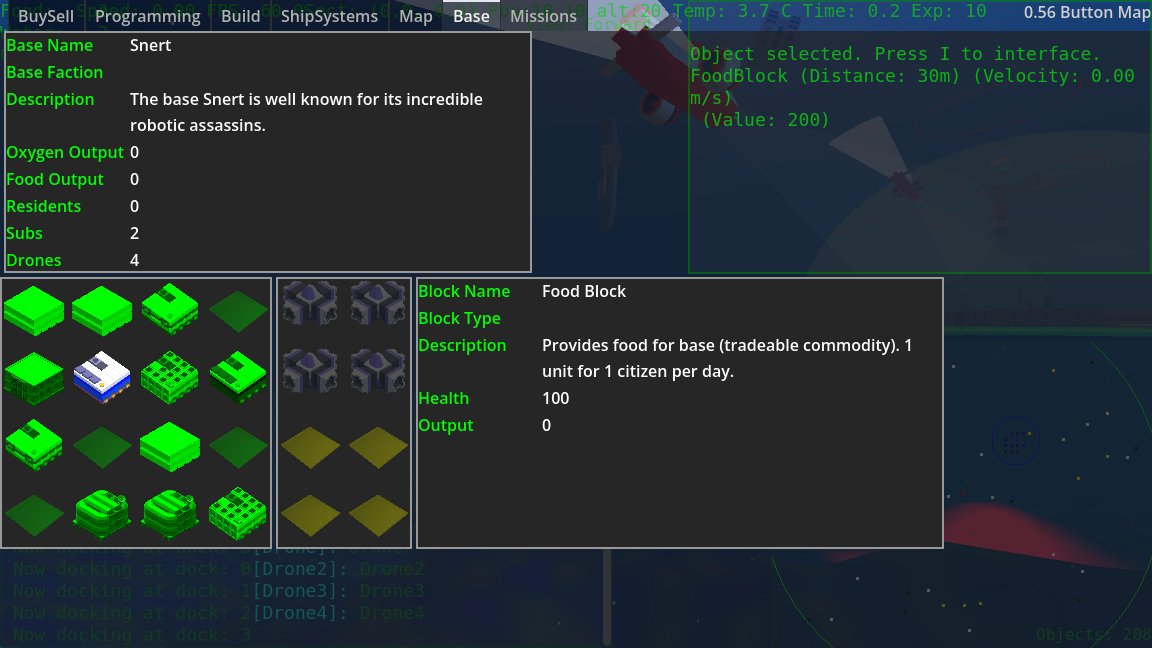The width and height of the screenshot is (1152, 648).
Task: Select the second green domed building block in bottom row
Action: tap(168, 512)
